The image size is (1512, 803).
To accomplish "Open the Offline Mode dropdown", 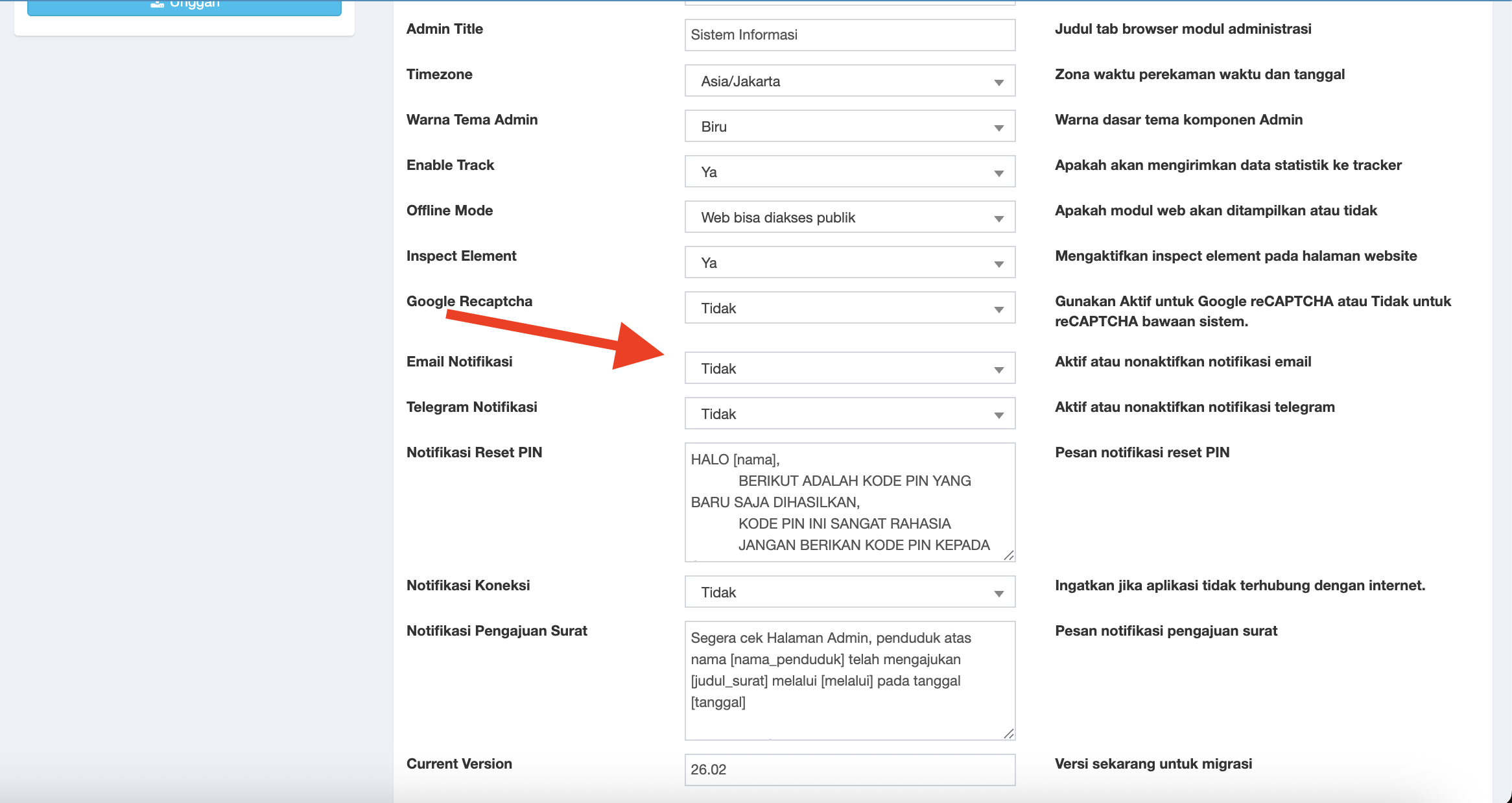I will point(849,217).
